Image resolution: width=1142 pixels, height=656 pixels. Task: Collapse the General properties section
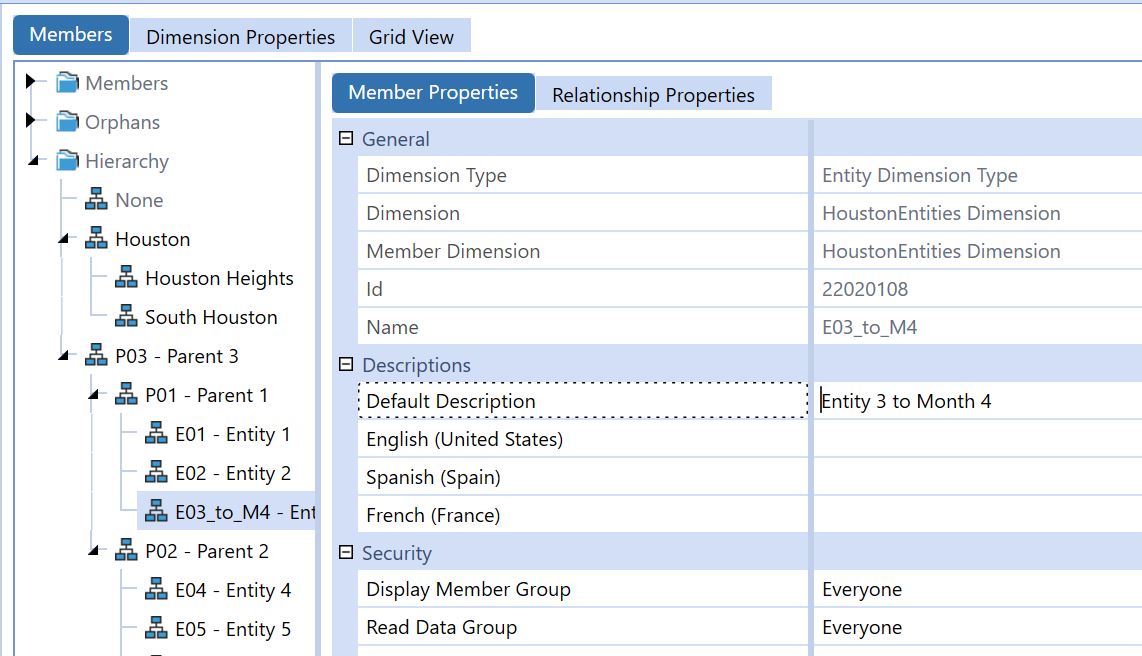[x=346, y=139]
